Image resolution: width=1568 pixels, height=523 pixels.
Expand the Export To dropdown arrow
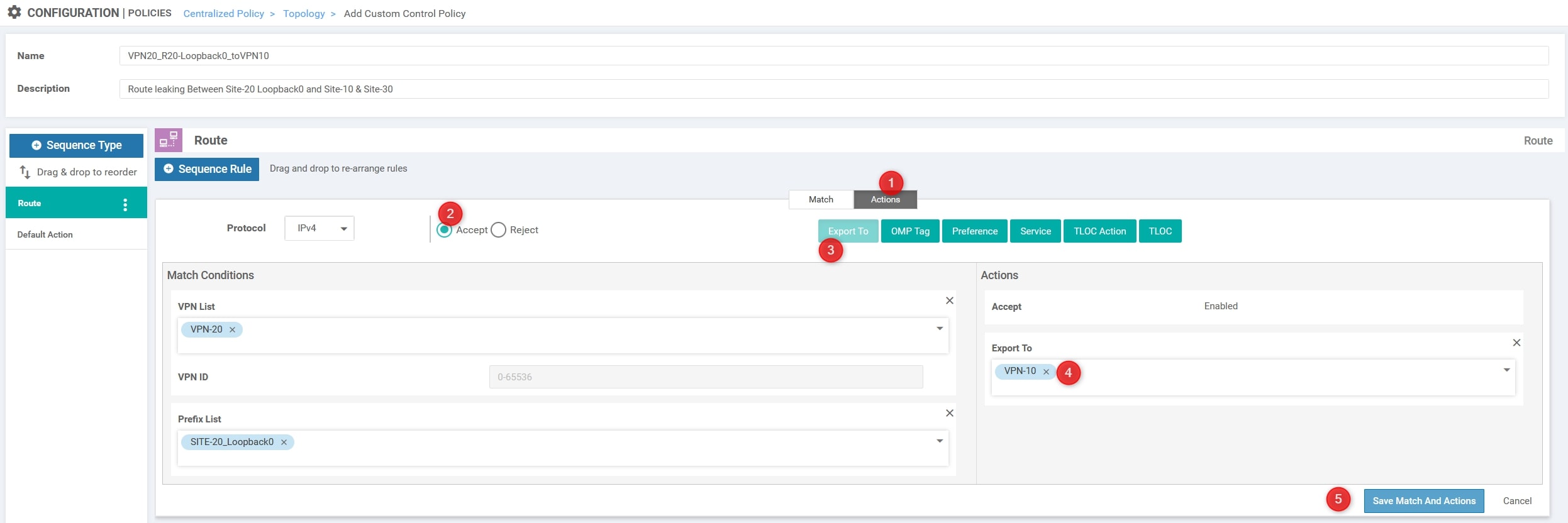[x=1506, y=370]
